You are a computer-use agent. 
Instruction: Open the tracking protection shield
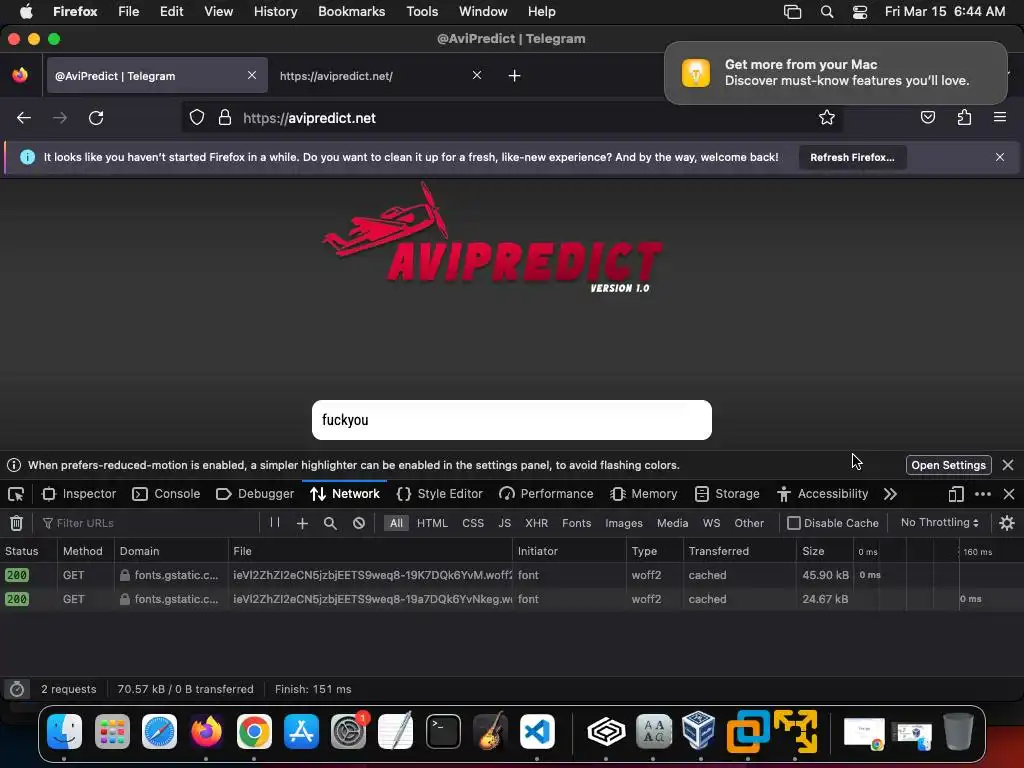(x=197, y=118)
